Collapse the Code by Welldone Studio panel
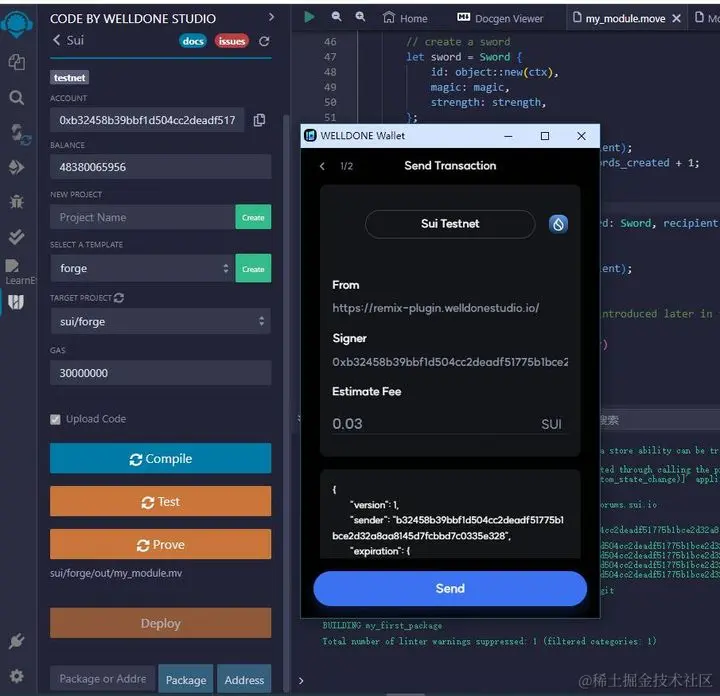720x696 pixels. 271,17
